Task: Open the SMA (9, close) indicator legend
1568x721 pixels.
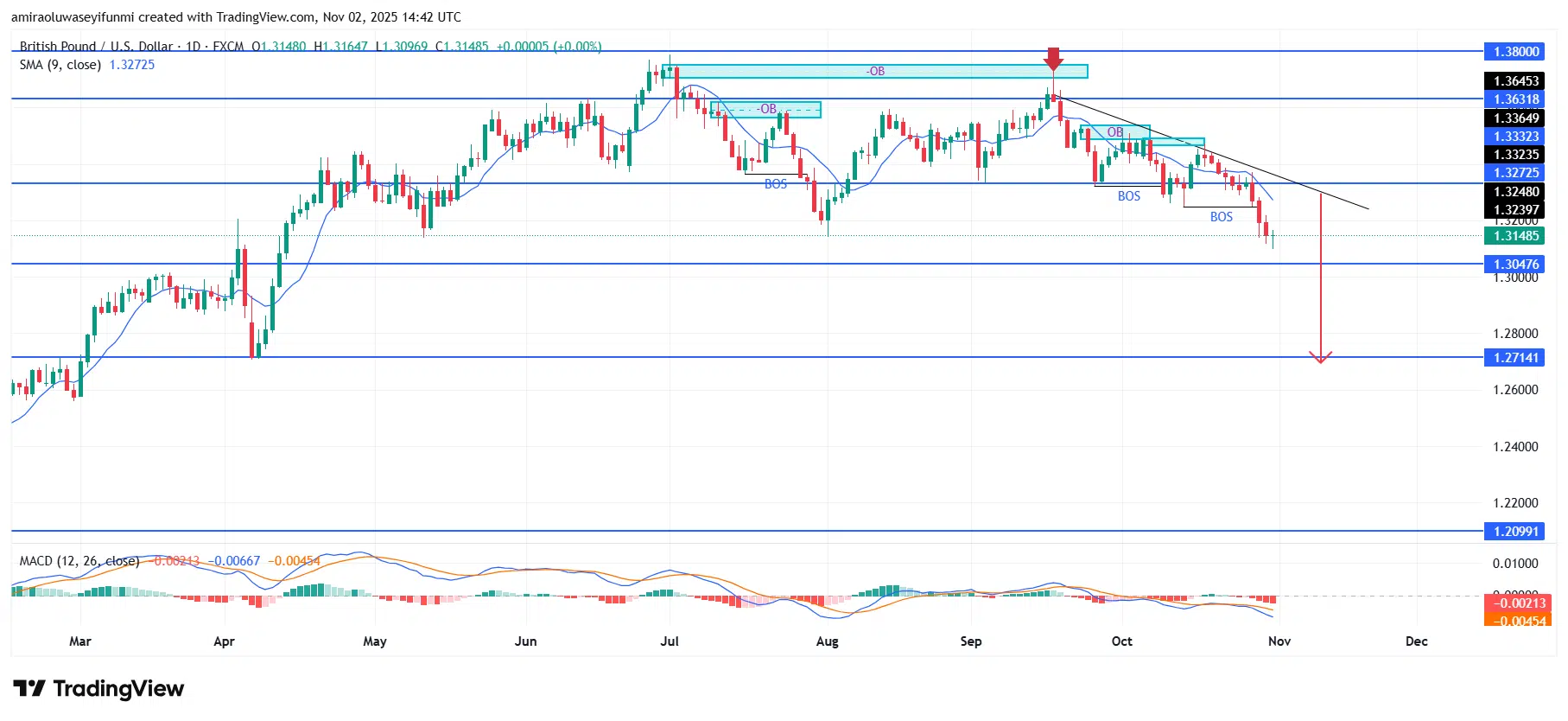Action: click(x=60, y=65)
